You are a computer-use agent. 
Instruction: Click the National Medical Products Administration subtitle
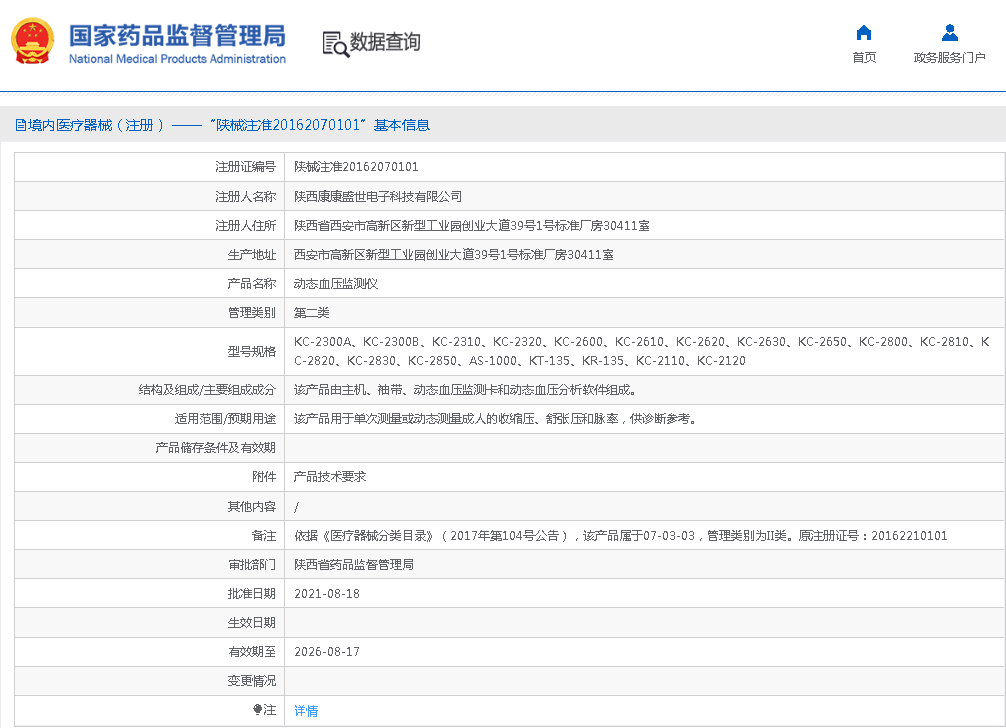pyautogui.click(x=177, y=59)
